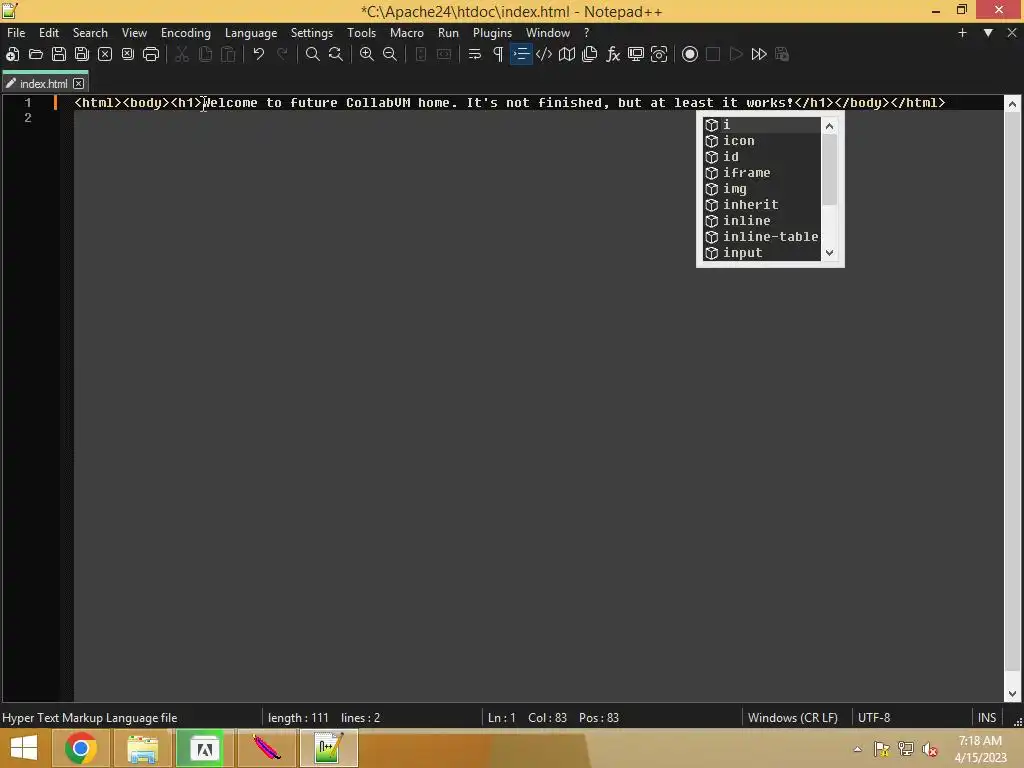Choose 'iframe' from the autocomplete list
1024x768 pixels.
[x=761, y=173]
